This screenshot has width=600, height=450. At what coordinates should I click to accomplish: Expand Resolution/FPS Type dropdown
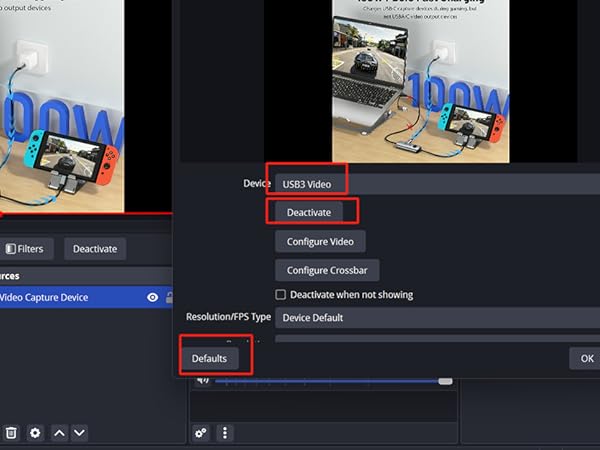click(x=435, y=317)
